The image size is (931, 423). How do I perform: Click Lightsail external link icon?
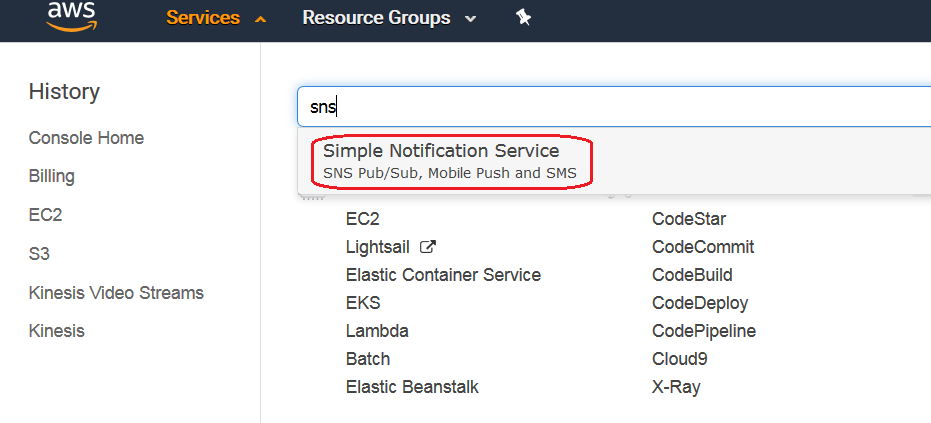[428, 247]
